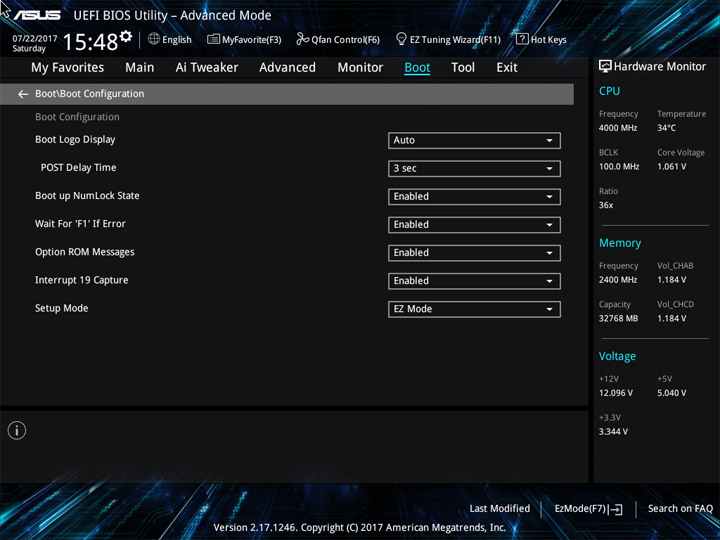Click the 32768 MB capacity value
This screenshot has width=720, height=540.
pyautogui.click(x=618, y=318)
